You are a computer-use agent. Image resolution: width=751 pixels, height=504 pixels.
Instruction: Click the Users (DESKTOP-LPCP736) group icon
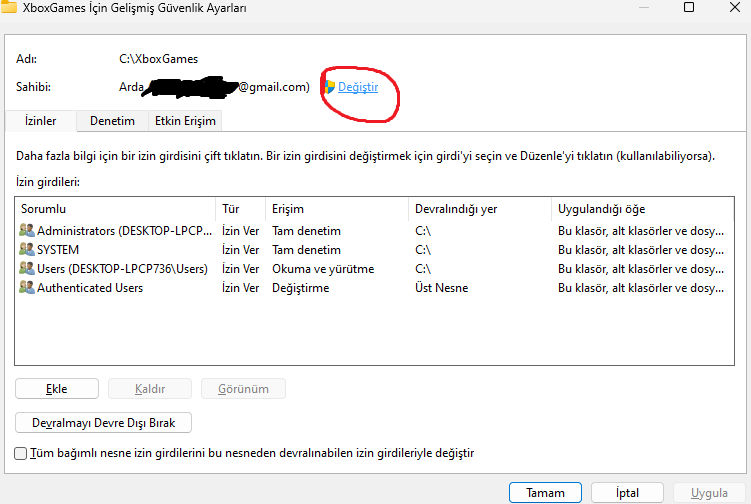(27, 269)
